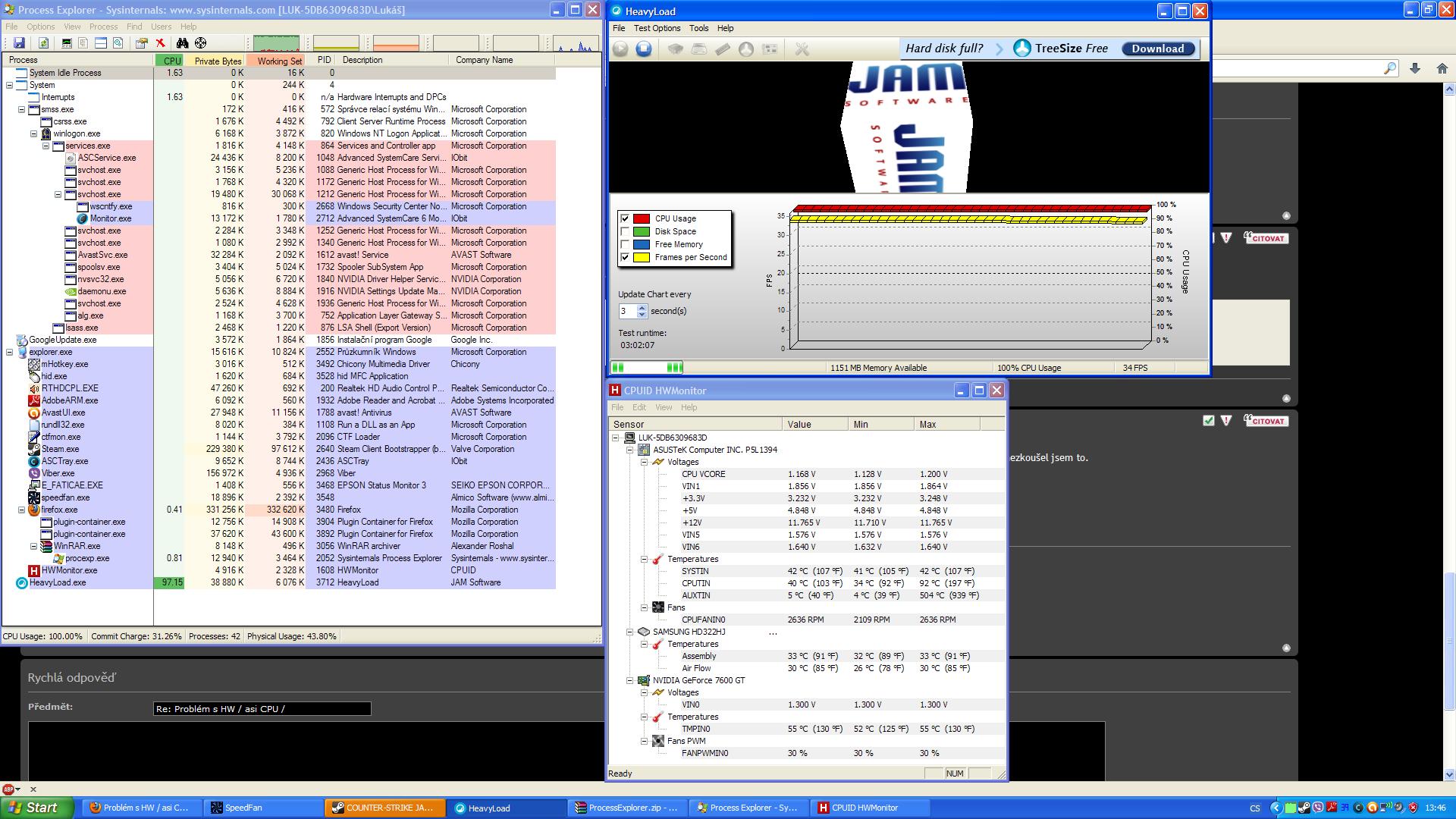The width and height of the screenshot is (1456, 819).
Task: Click Refresh Now icon in Process Explorer toolbar
Action: coord(43,43)
